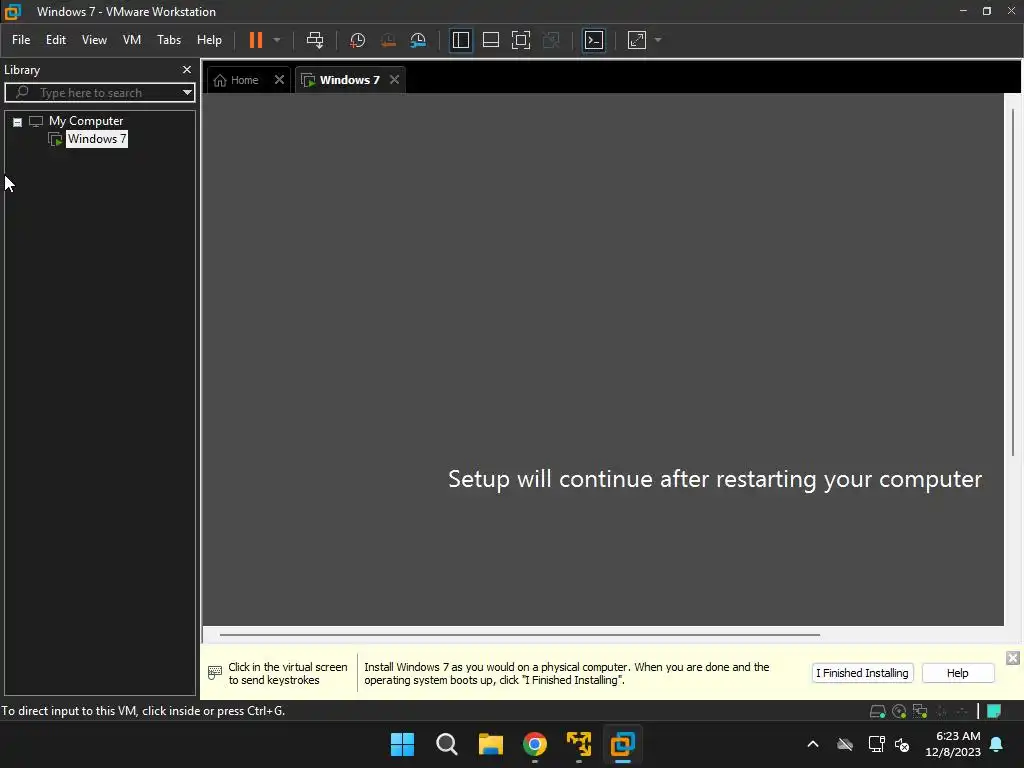Click VMware Workstation taskbar icon
Viewport: 1024px width, 768px height.
click(622, 744)
